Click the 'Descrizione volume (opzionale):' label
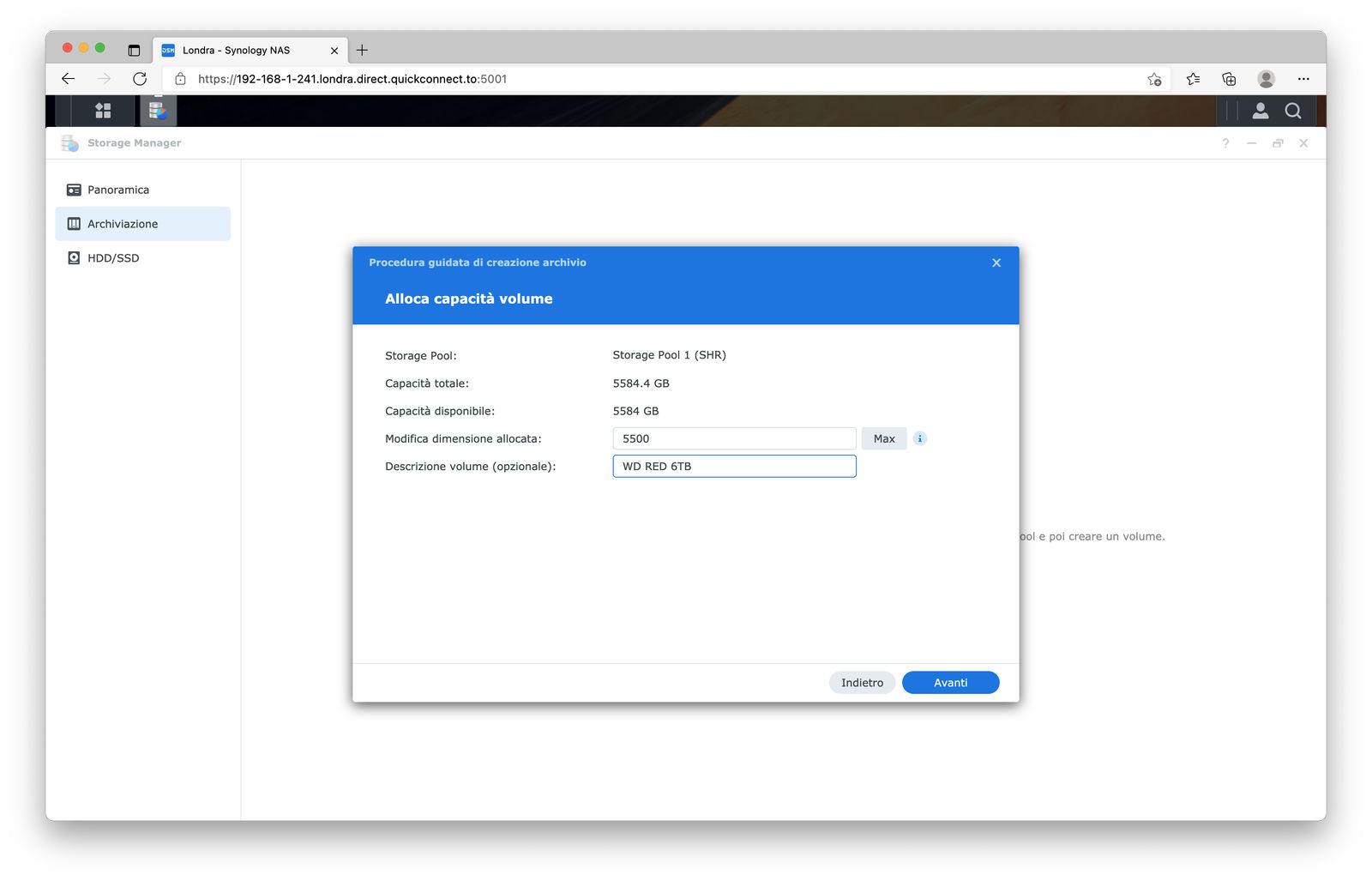 pos(470,466)
